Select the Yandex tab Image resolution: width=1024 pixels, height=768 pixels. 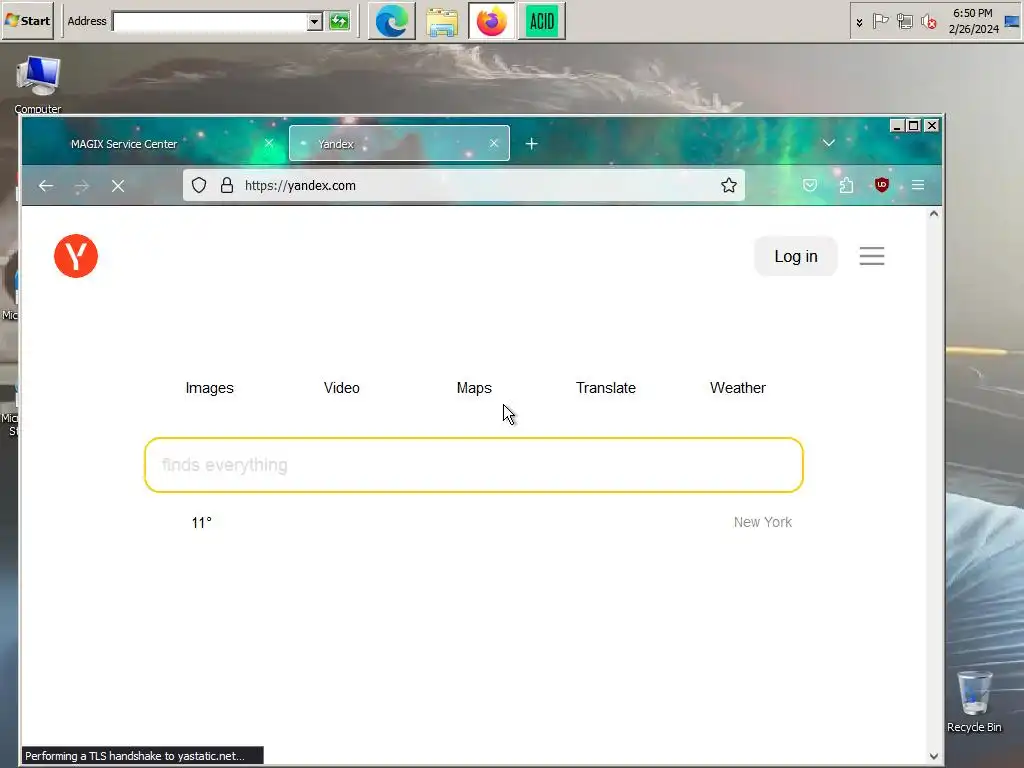click(399, 144)
